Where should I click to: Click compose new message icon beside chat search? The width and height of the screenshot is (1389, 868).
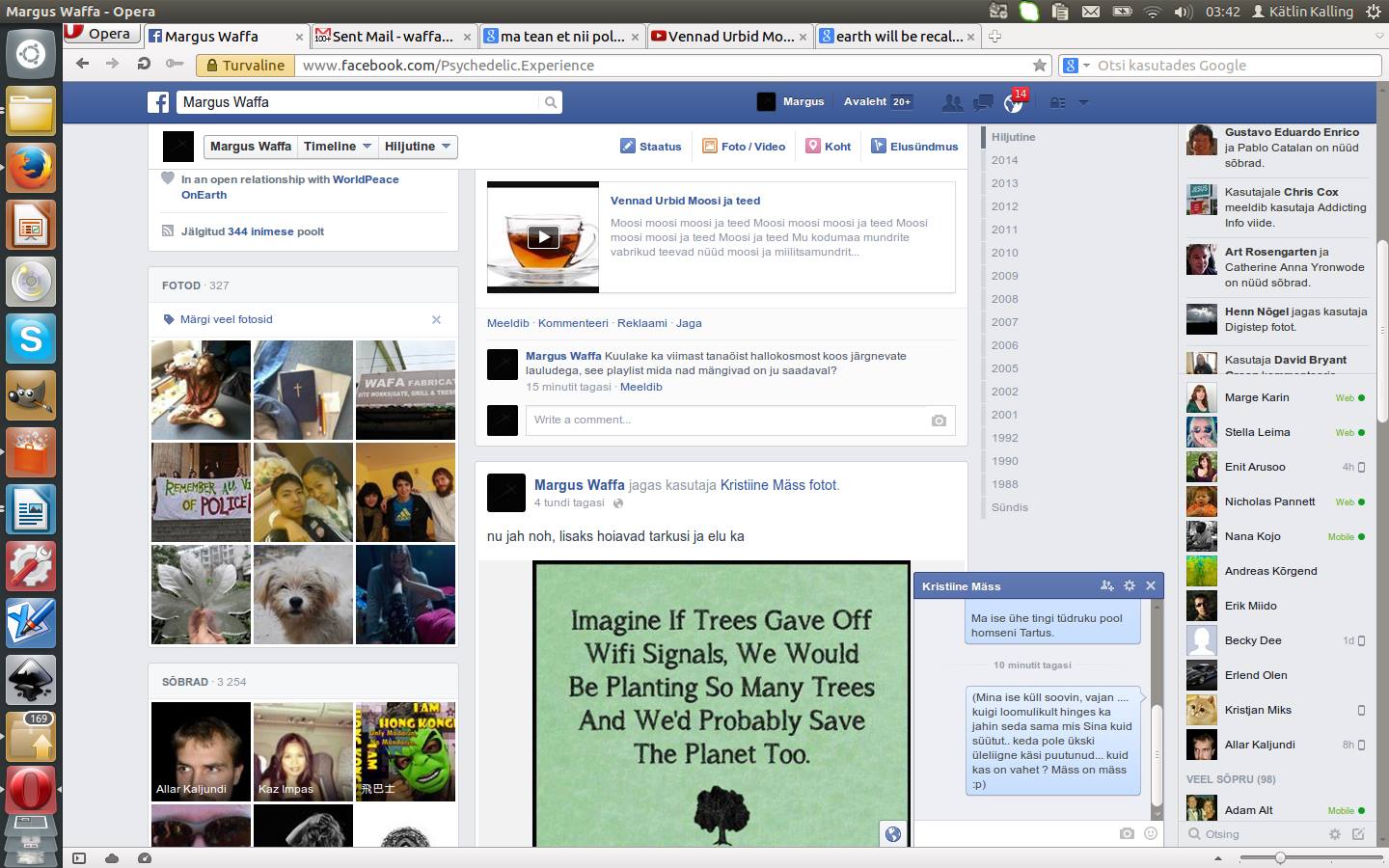(1359, 834)
